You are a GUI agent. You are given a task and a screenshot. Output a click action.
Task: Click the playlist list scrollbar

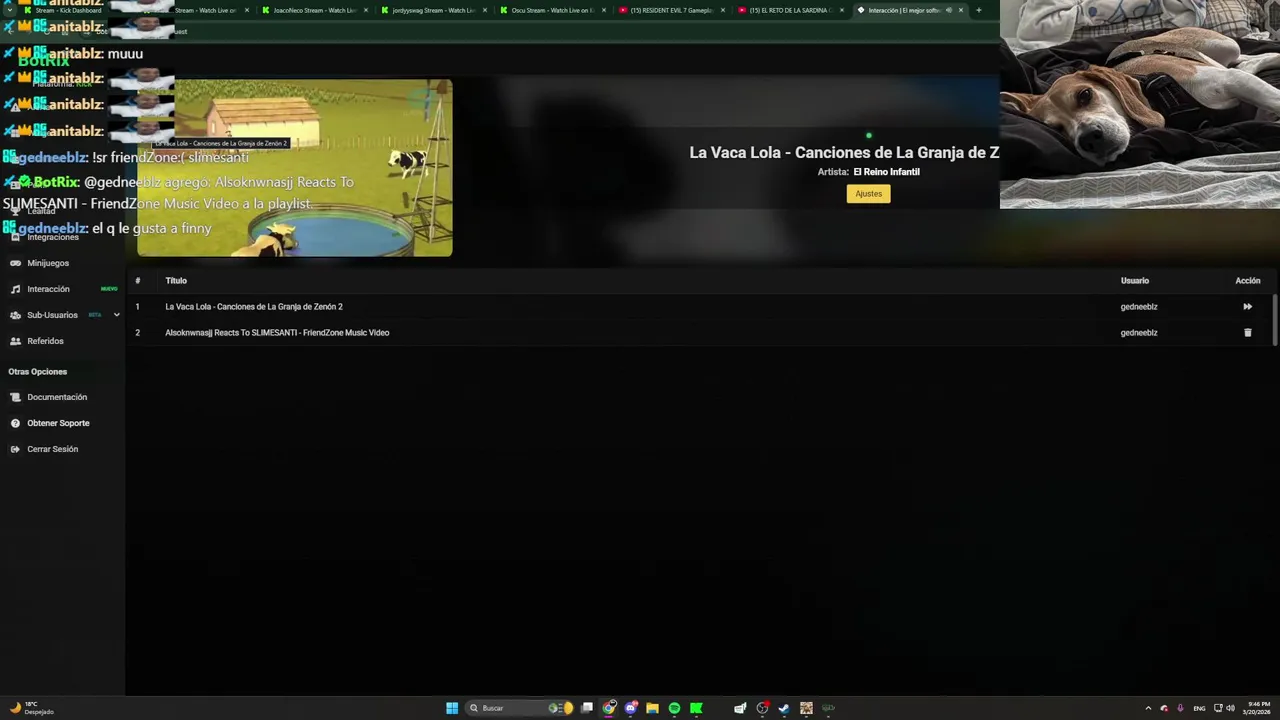coord(1274,320)
